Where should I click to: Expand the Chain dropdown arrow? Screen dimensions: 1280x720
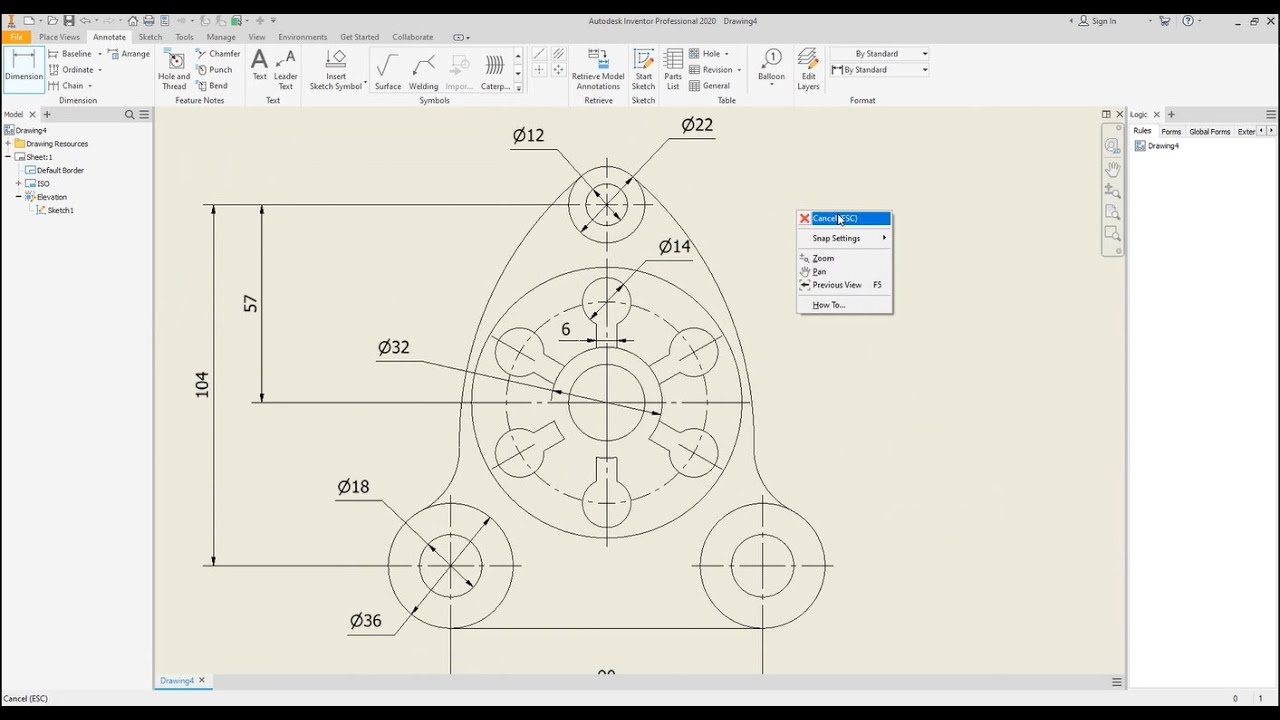click(x=90, y=86)
